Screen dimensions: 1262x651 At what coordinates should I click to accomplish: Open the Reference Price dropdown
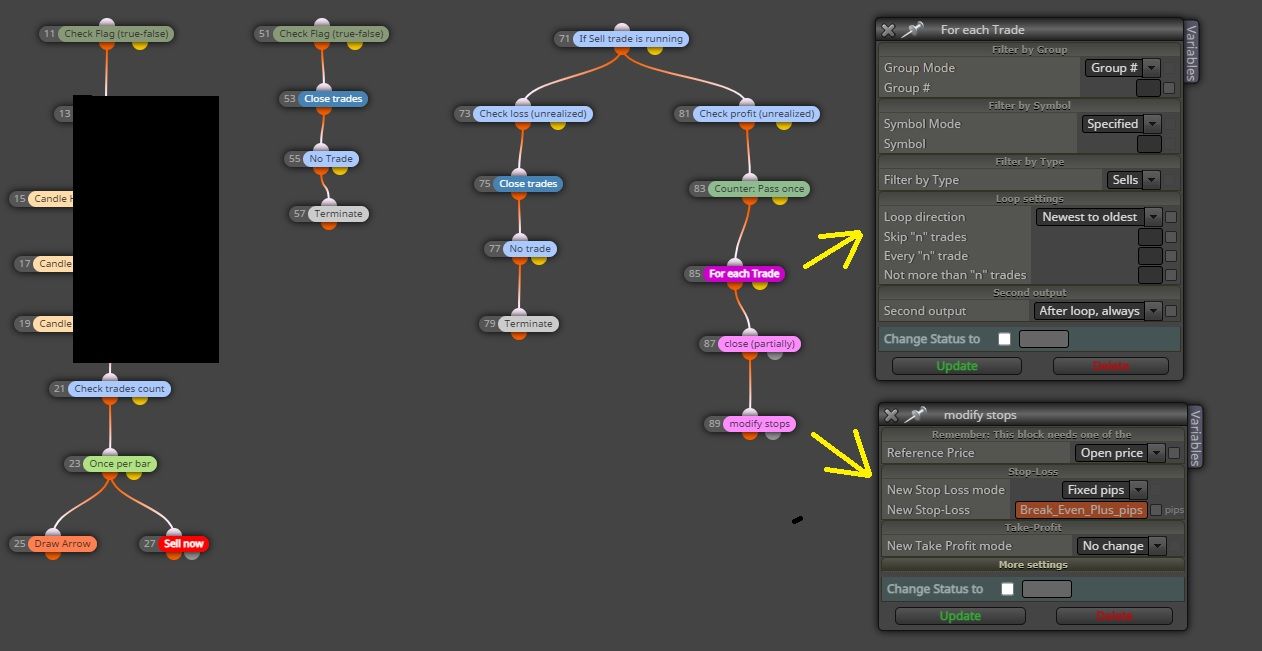tap(1120, 453)
